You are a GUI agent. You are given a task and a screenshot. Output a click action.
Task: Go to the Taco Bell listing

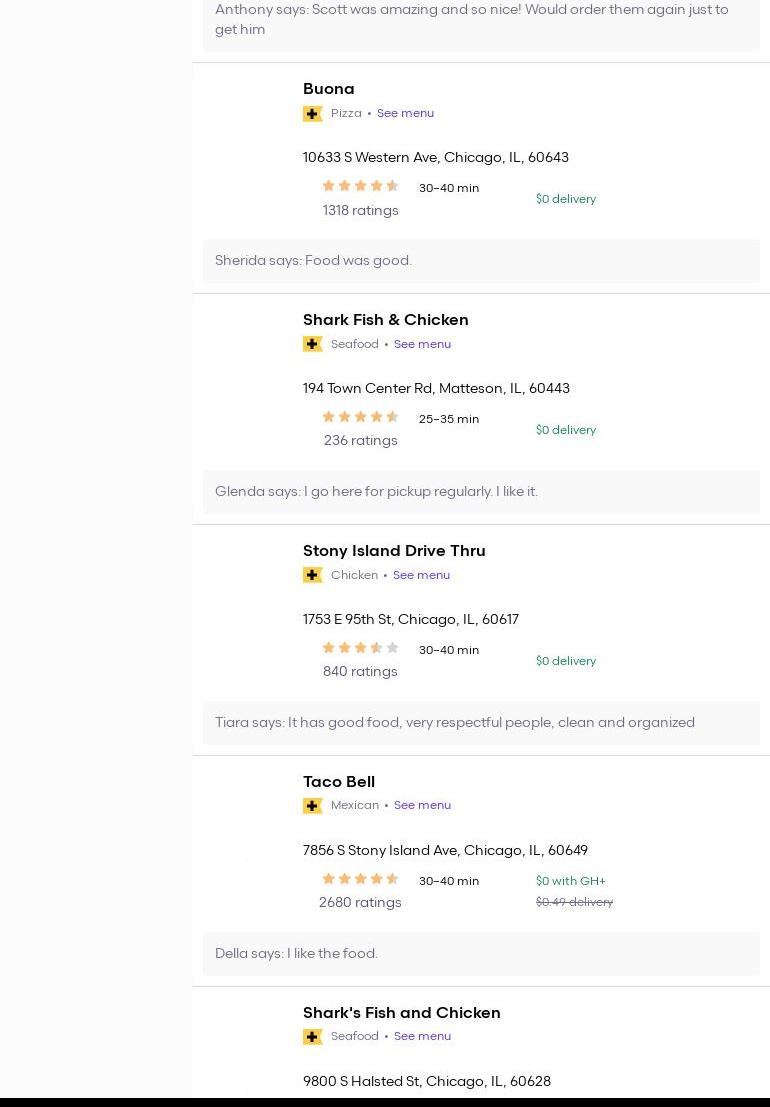click(x=338, y=782)
